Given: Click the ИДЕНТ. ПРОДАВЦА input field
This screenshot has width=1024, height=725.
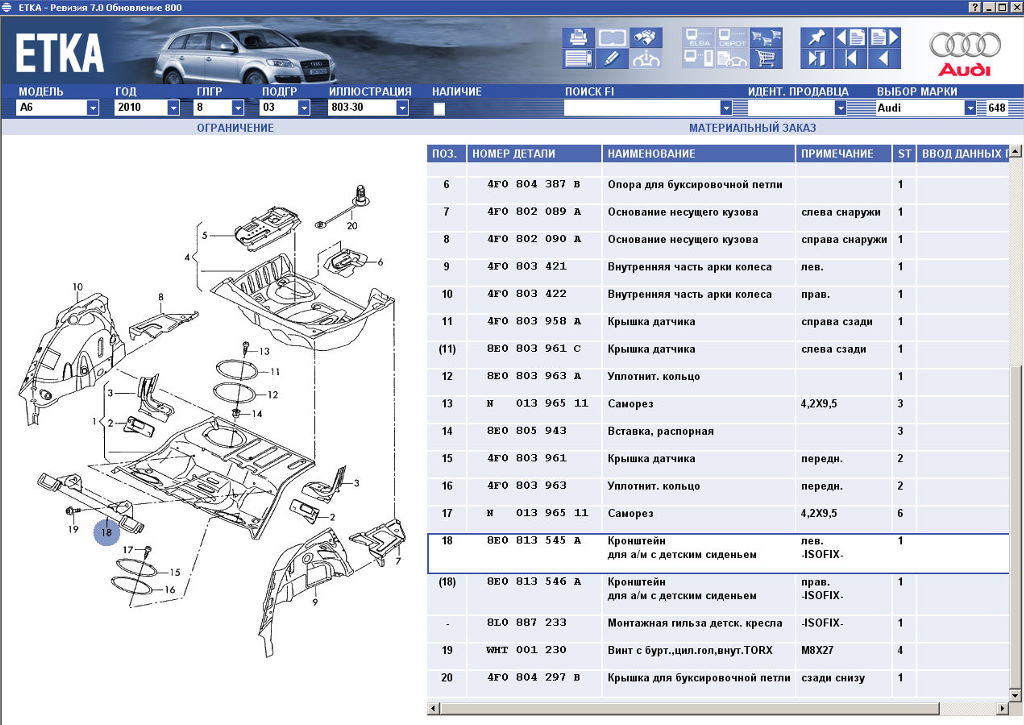Looking at the screenshot, I should [x=791, y=108].
